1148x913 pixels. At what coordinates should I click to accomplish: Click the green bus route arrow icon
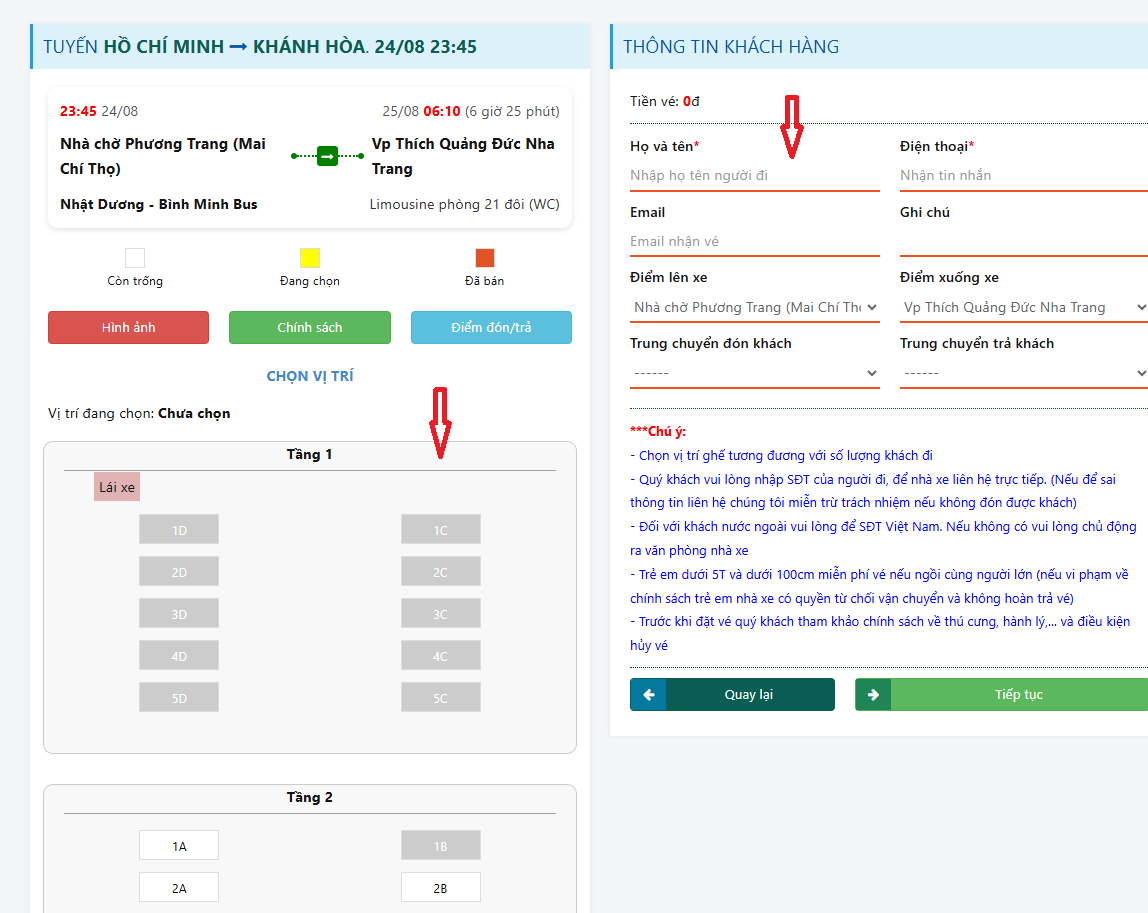[x=327, y=156]
